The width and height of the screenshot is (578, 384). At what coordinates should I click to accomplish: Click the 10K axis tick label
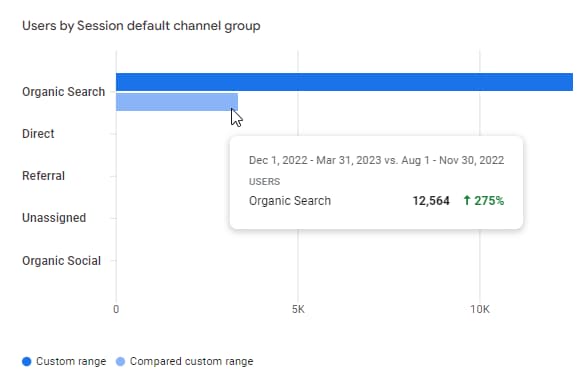pyautogui.click(x=480, y=309)
